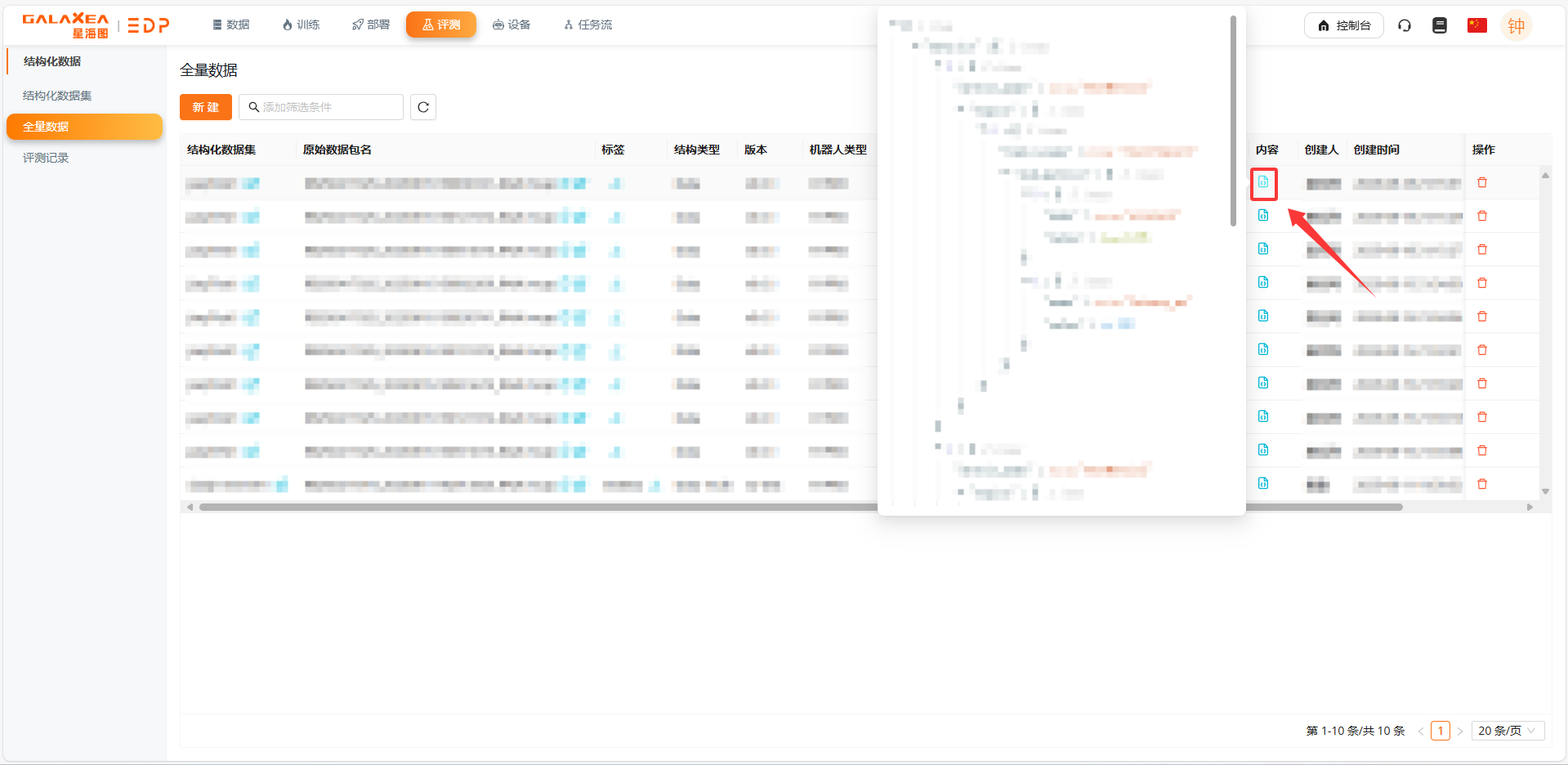Open the 任务流 navigation tab
1568x765 pixels.
587,25
